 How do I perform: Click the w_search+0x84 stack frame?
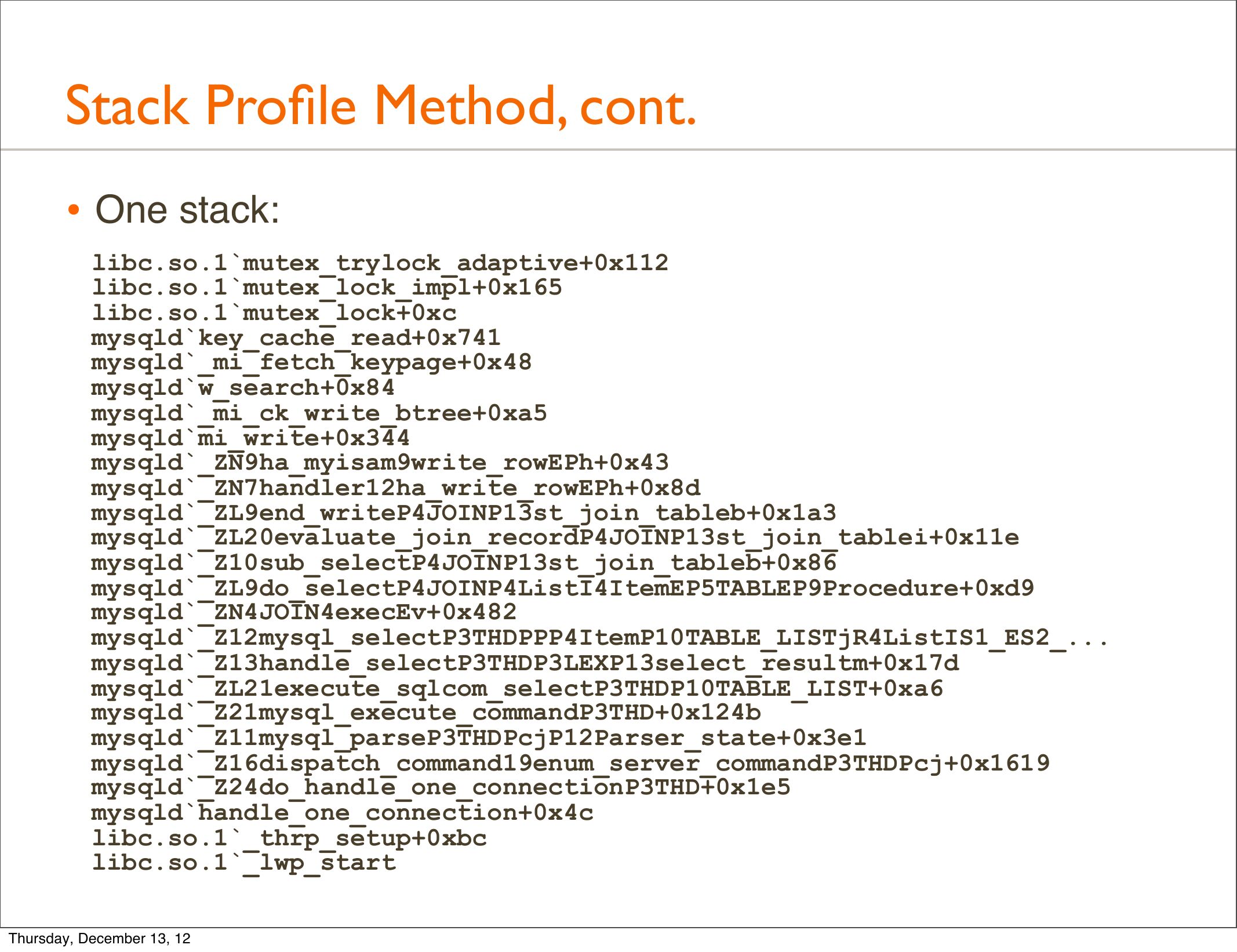click(x=243, y=388)
